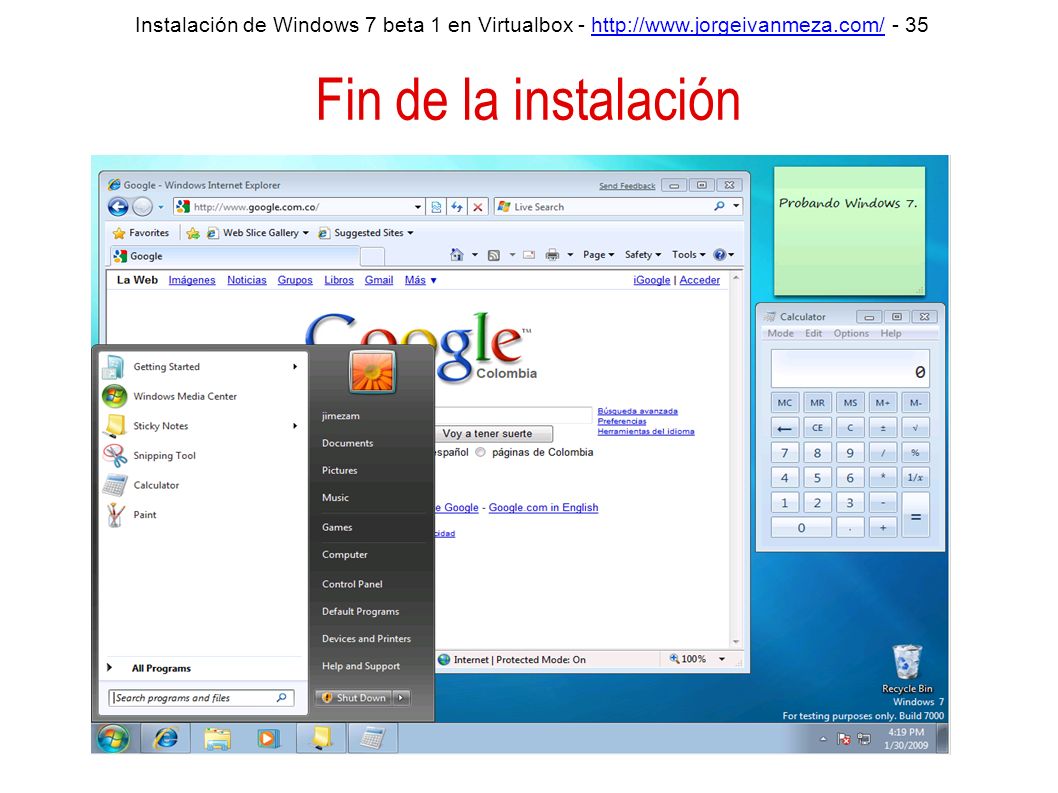
Task: Click the Shut Down button
Action: coord(355,698)
